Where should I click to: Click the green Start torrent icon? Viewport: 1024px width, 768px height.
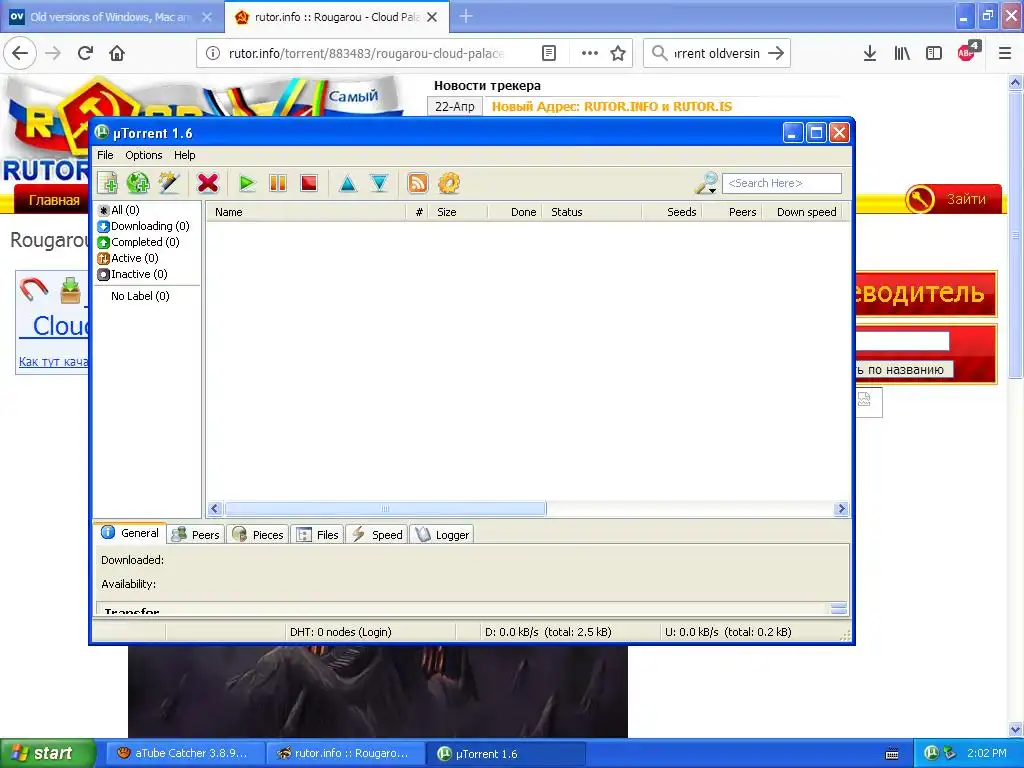point(247,183)
